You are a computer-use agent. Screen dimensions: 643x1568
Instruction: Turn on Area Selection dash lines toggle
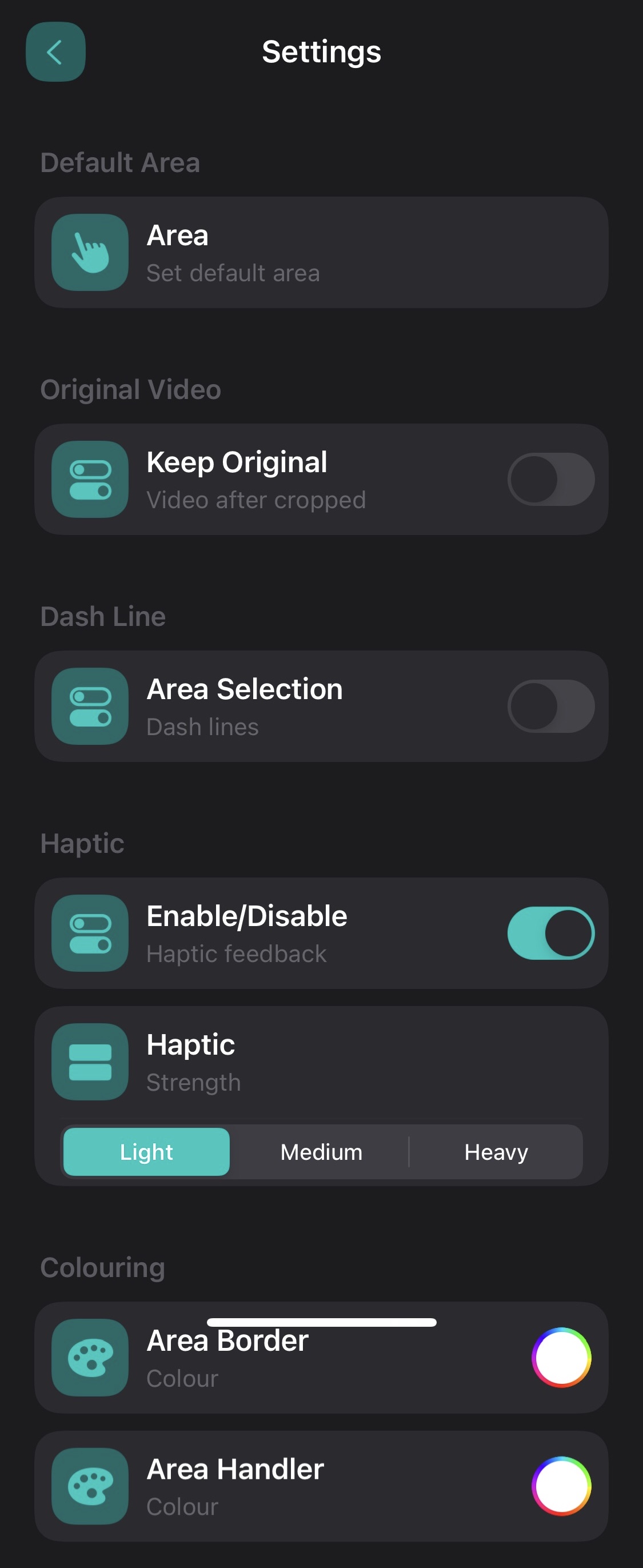(551, 706)
